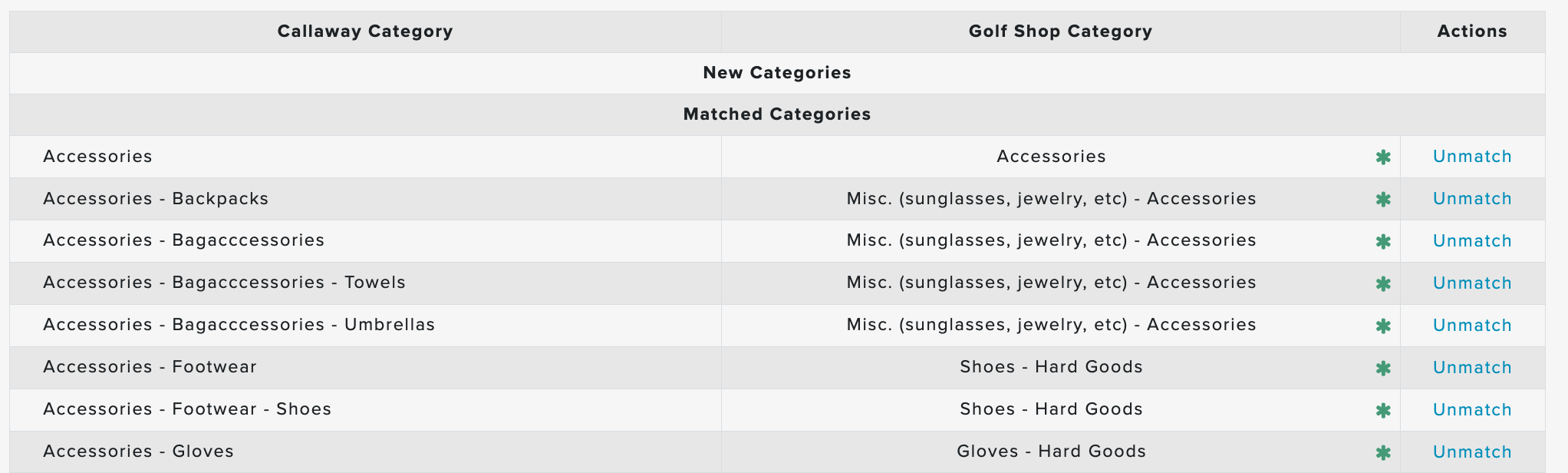The image size is (1568, 473).
Task: Unmatch the Accessories - Bagacccessories row
Action: coord(1472,241)
